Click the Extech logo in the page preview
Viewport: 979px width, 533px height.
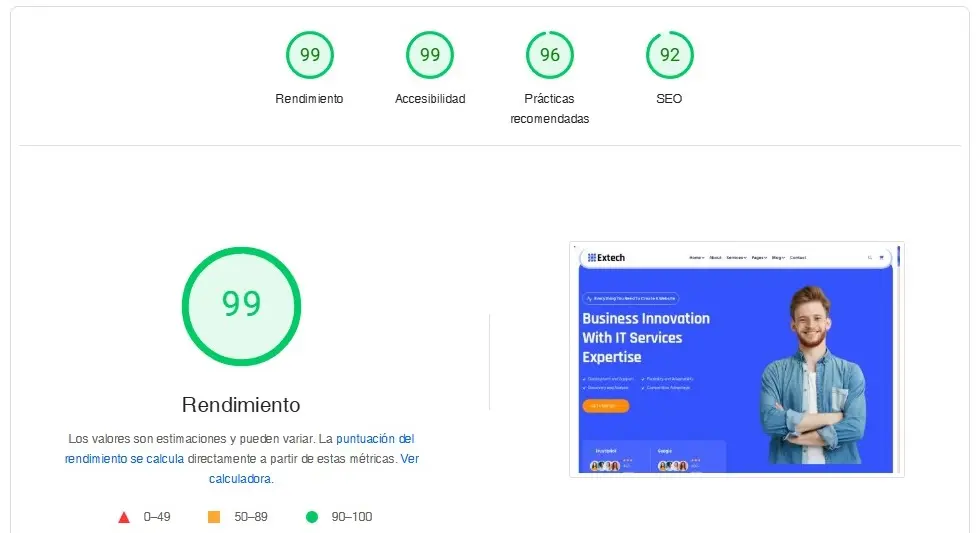pyautogui.click(x=606, y=258)
